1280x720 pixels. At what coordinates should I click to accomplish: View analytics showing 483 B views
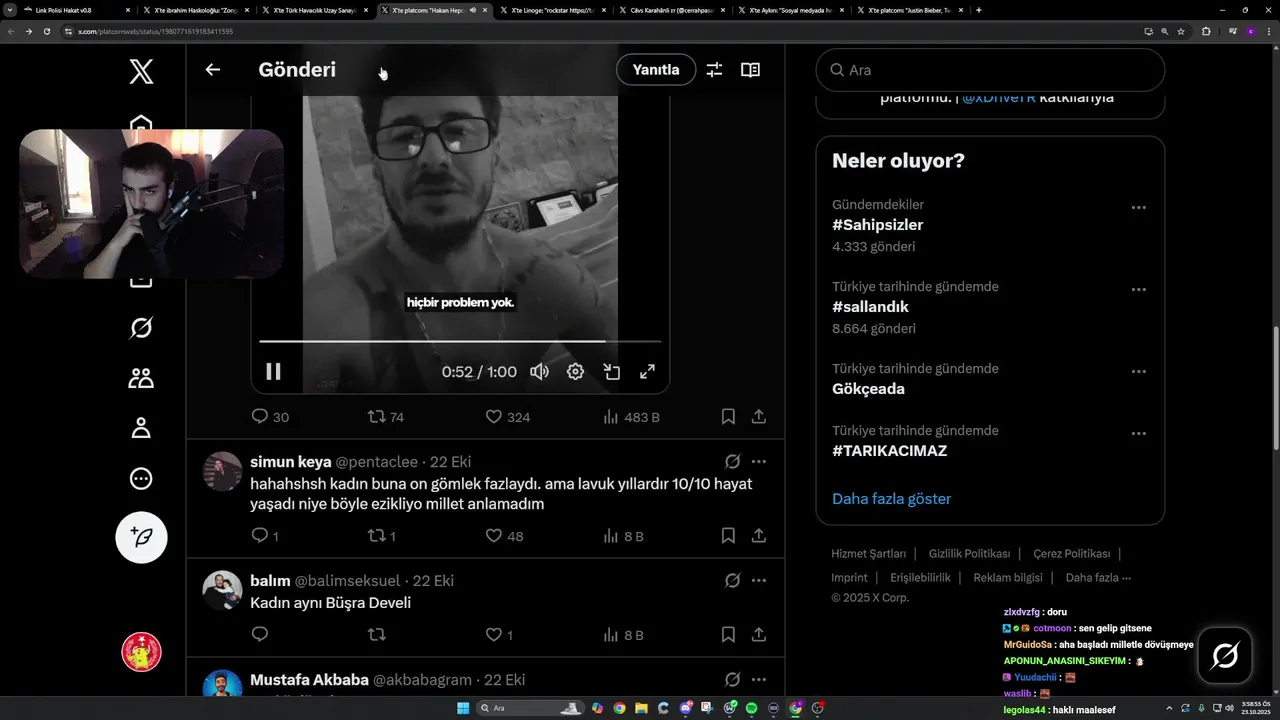[x=631, y=417]
